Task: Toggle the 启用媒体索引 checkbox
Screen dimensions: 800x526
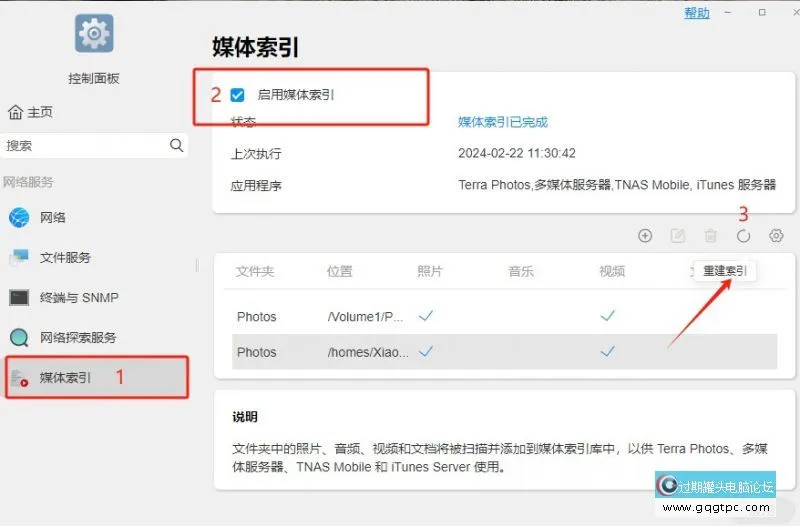Action: [237, 95]
